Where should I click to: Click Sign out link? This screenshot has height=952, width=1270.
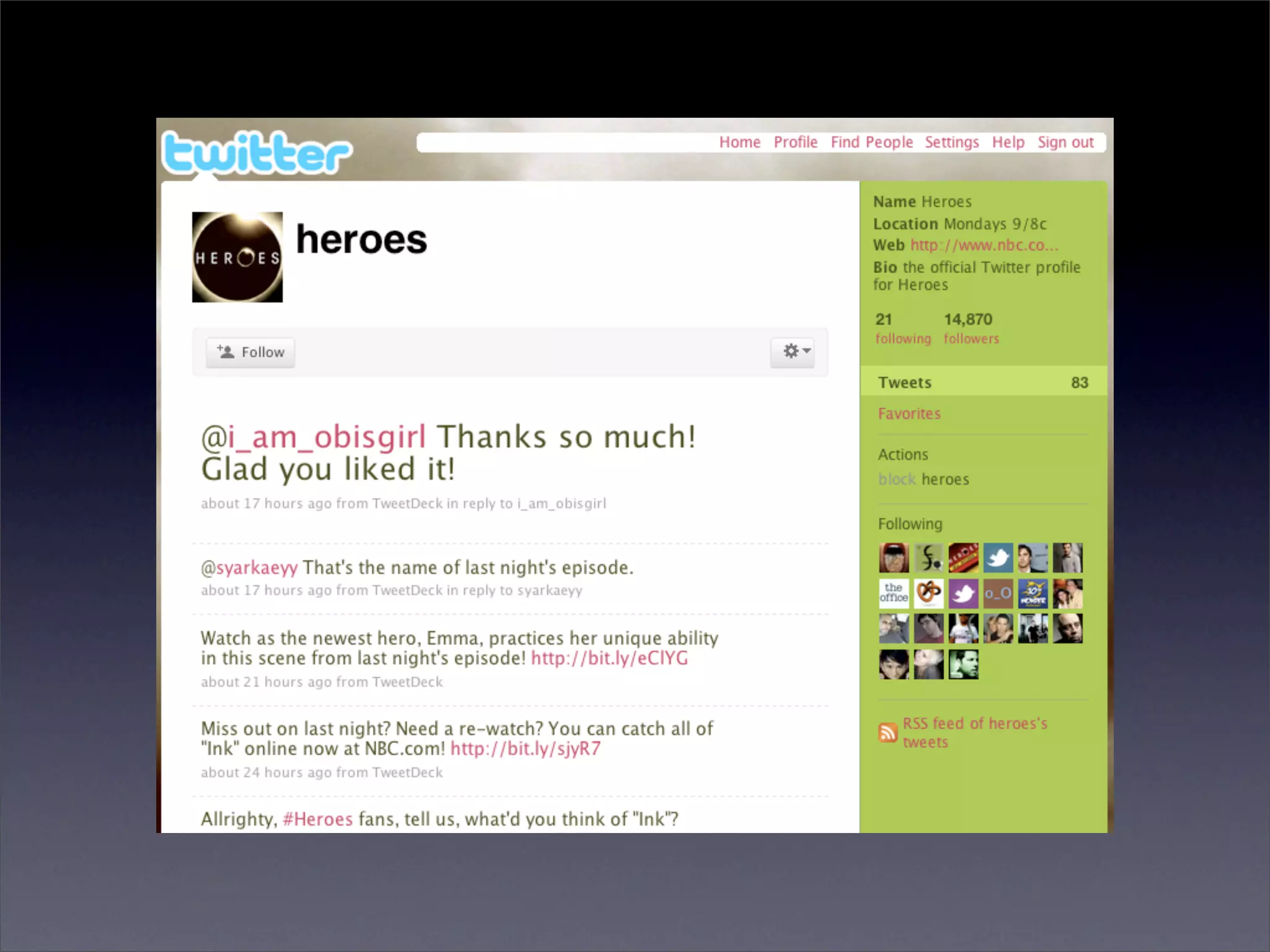(x=1065, y=143)
